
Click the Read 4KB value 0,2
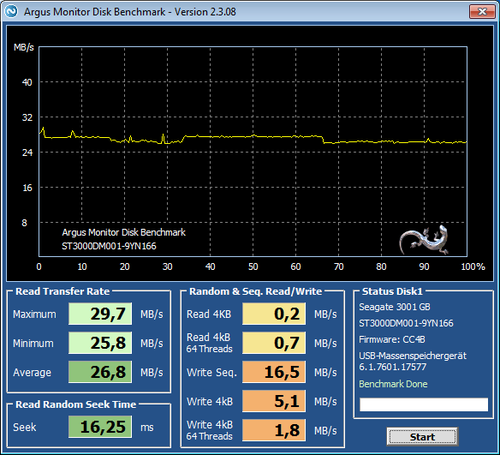[274, 314]
